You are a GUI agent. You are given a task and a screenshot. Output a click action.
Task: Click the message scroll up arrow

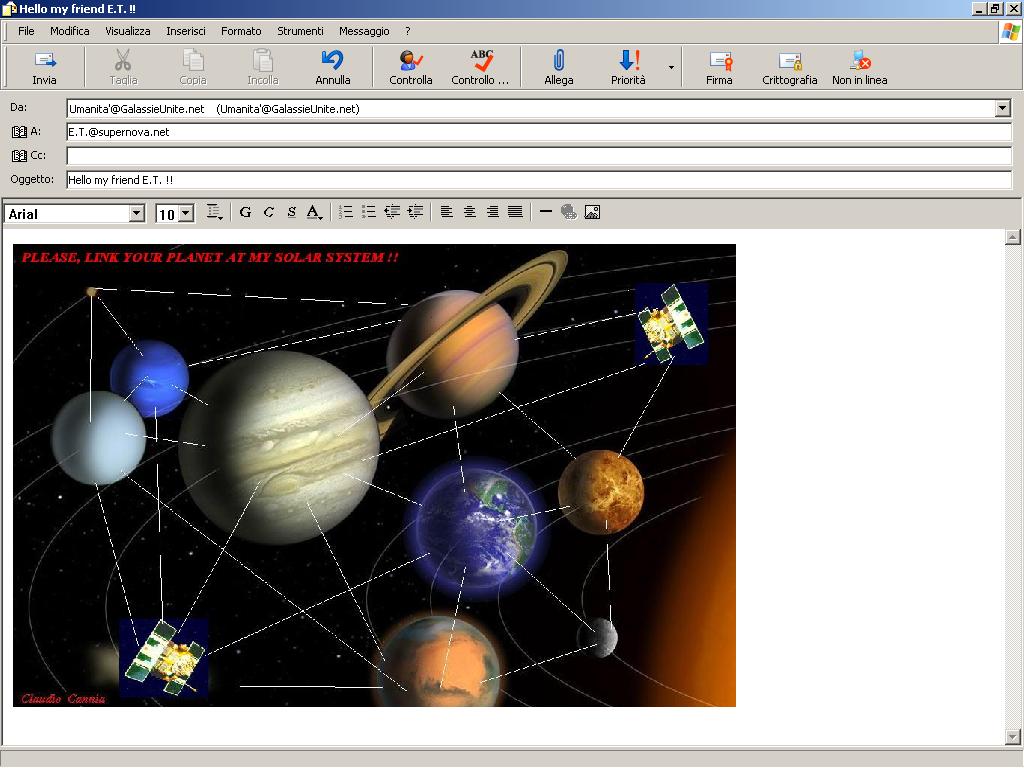1012,236
